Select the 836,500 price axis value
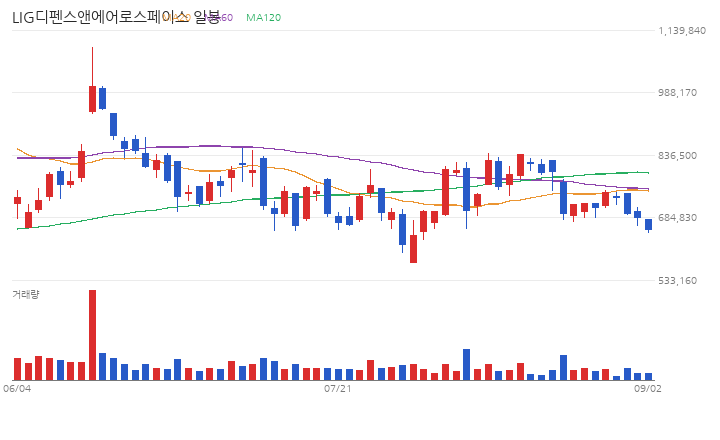Image resolution: width=720 pixels, height=440 pixels. tap(677, 156)
